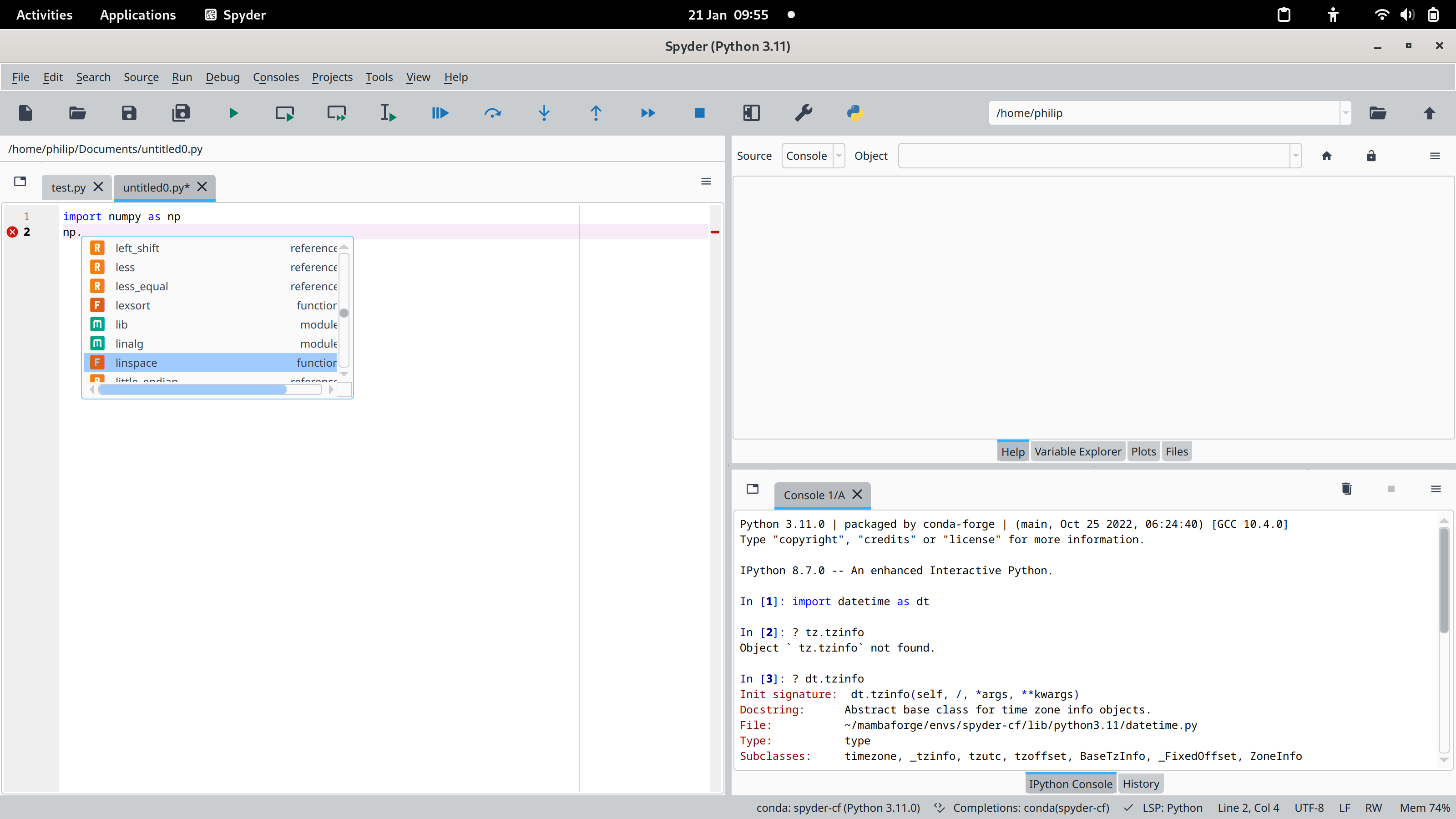Open the Consoles menu

pyautogui.click(x=275, y=77)
